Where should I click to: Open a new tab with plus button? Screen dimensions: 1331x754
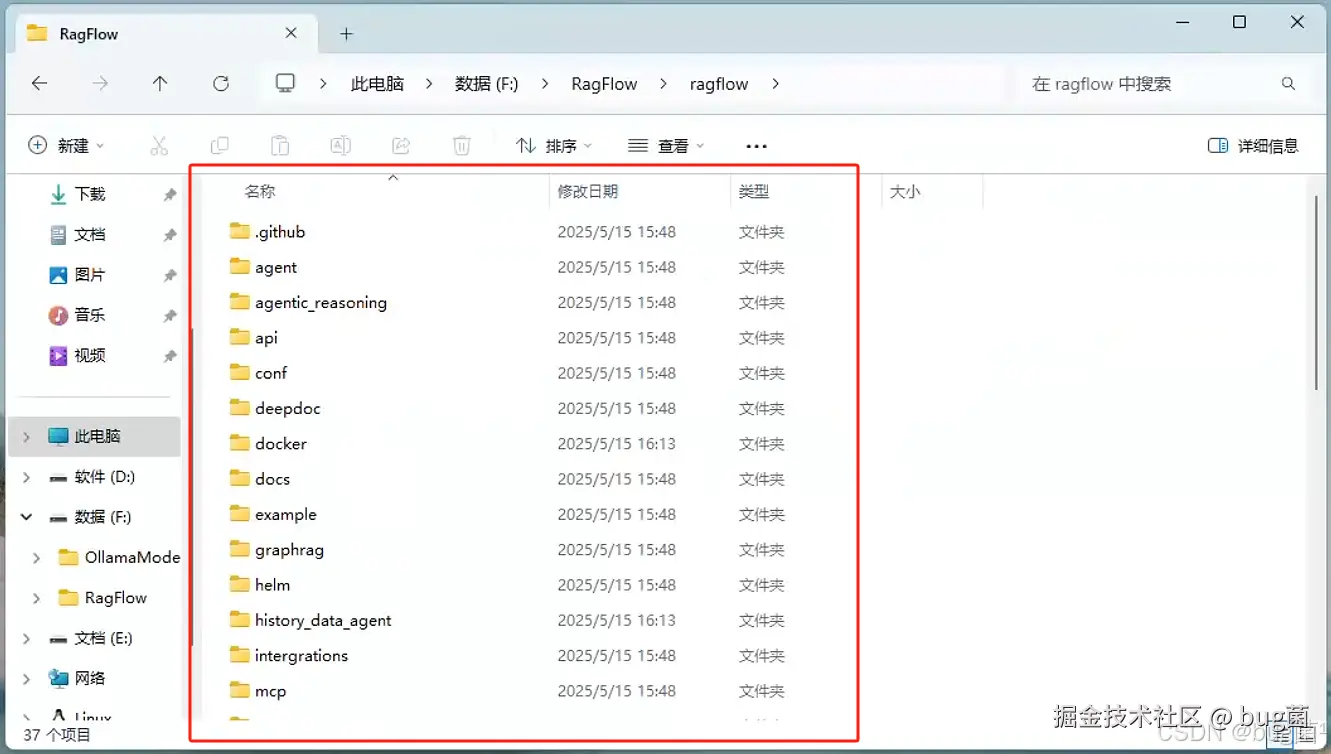pos(346,34)
